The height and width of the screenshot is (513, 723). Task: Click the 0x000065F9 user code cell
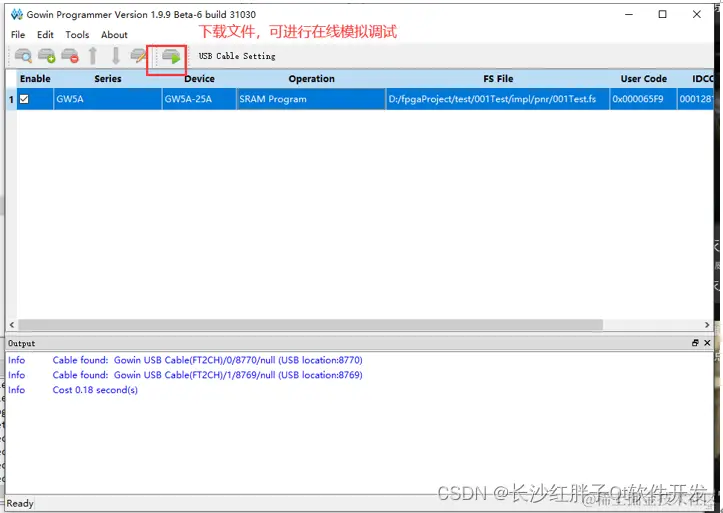click(643, 99)
